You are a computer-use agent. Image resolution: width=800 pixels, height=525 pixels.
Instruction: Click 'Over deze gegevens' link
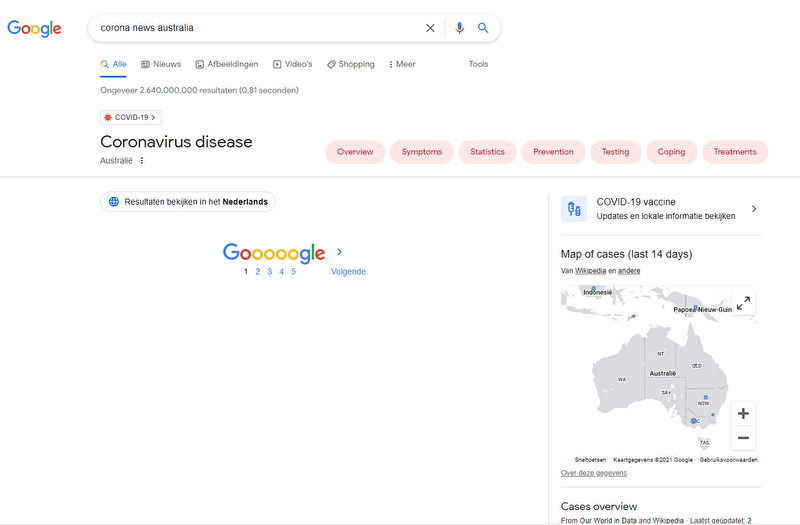click(594, 473)
